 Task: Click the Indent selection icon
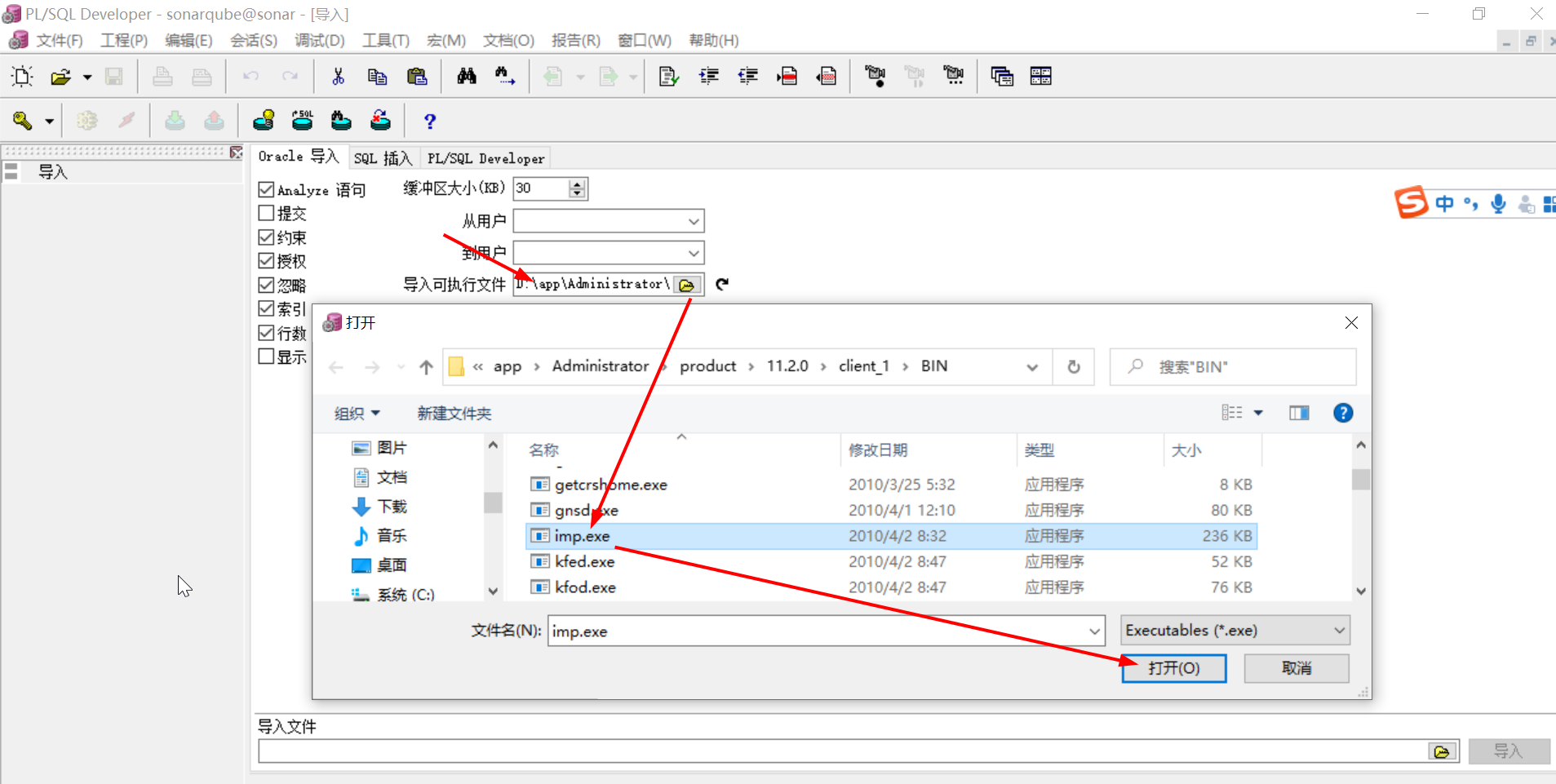pos(708,77)
